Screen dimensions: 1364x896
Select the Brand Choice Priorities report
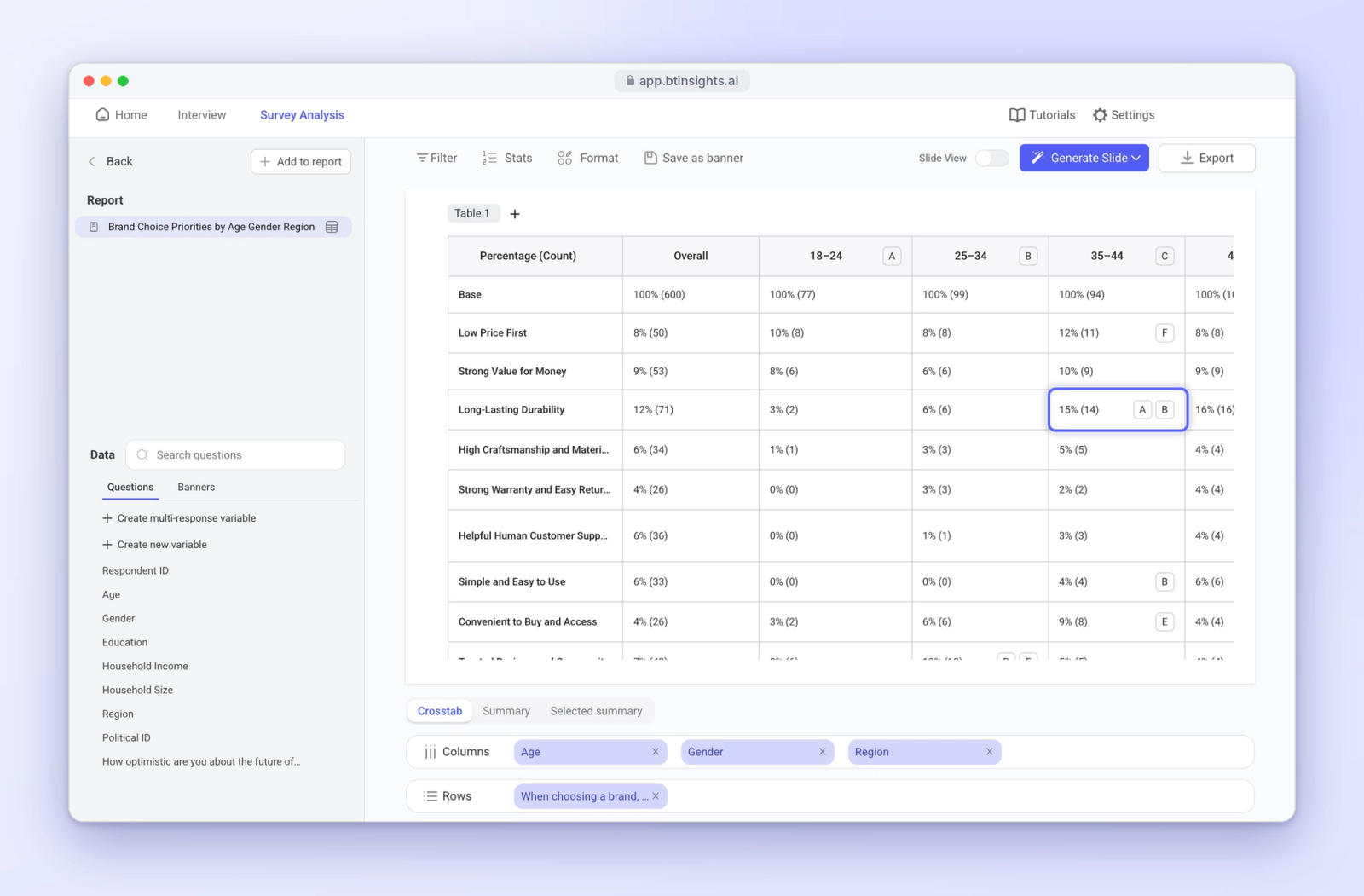point(211,227)
